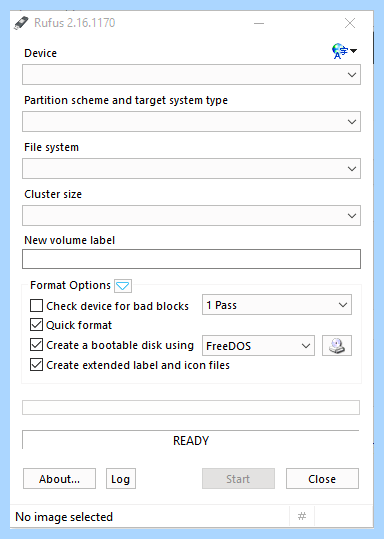This screenshot has width=384, height=539.
Task: Open Partition scheme and target system dropdown
Action: [x=191, y=121]
